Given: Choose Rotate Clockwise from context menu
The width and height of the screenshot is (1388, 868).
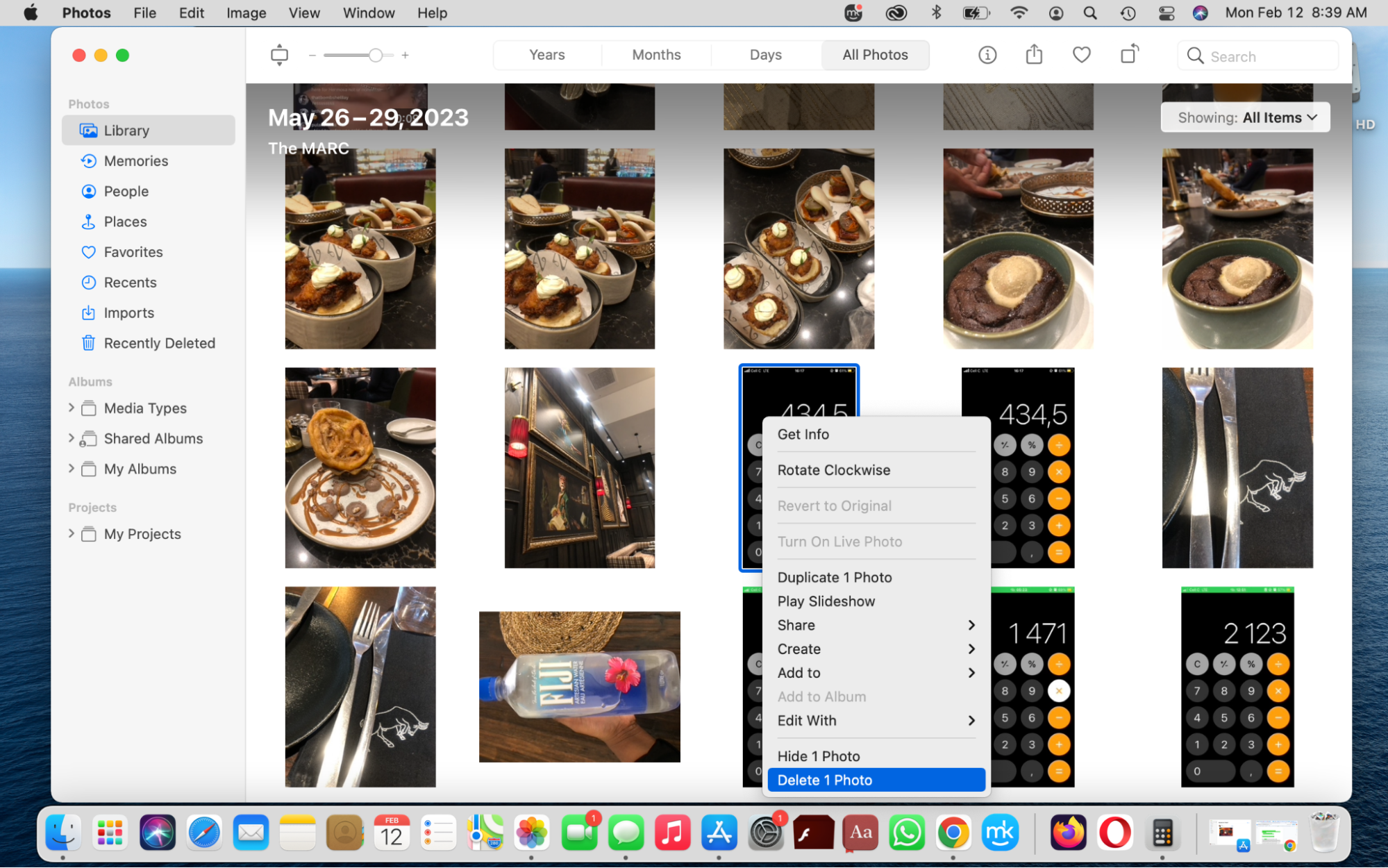Looking at the screenshot, I should [876, 471].
